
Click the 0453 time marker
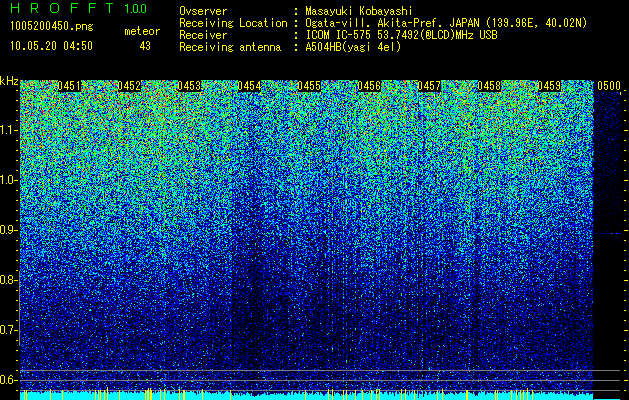pyautogui.click(x=189, y=86)
